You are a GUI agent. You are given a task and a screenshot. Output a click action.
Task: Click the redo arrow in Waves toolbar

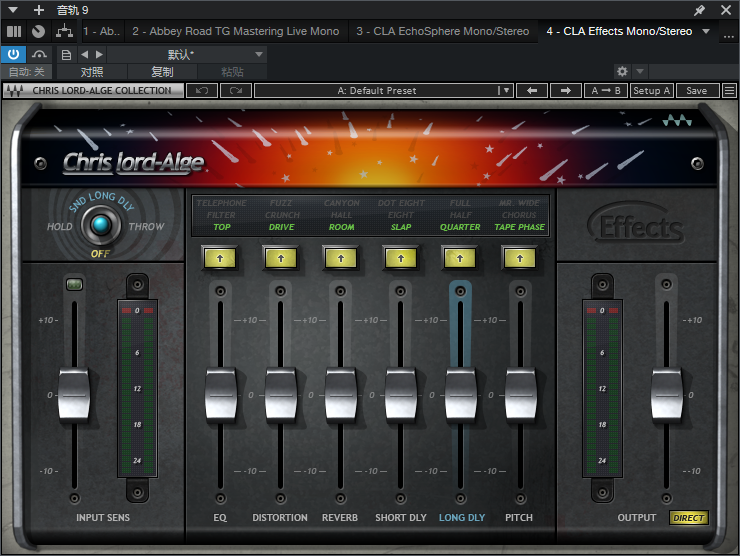pyautogui.click(x=235, y=91)
